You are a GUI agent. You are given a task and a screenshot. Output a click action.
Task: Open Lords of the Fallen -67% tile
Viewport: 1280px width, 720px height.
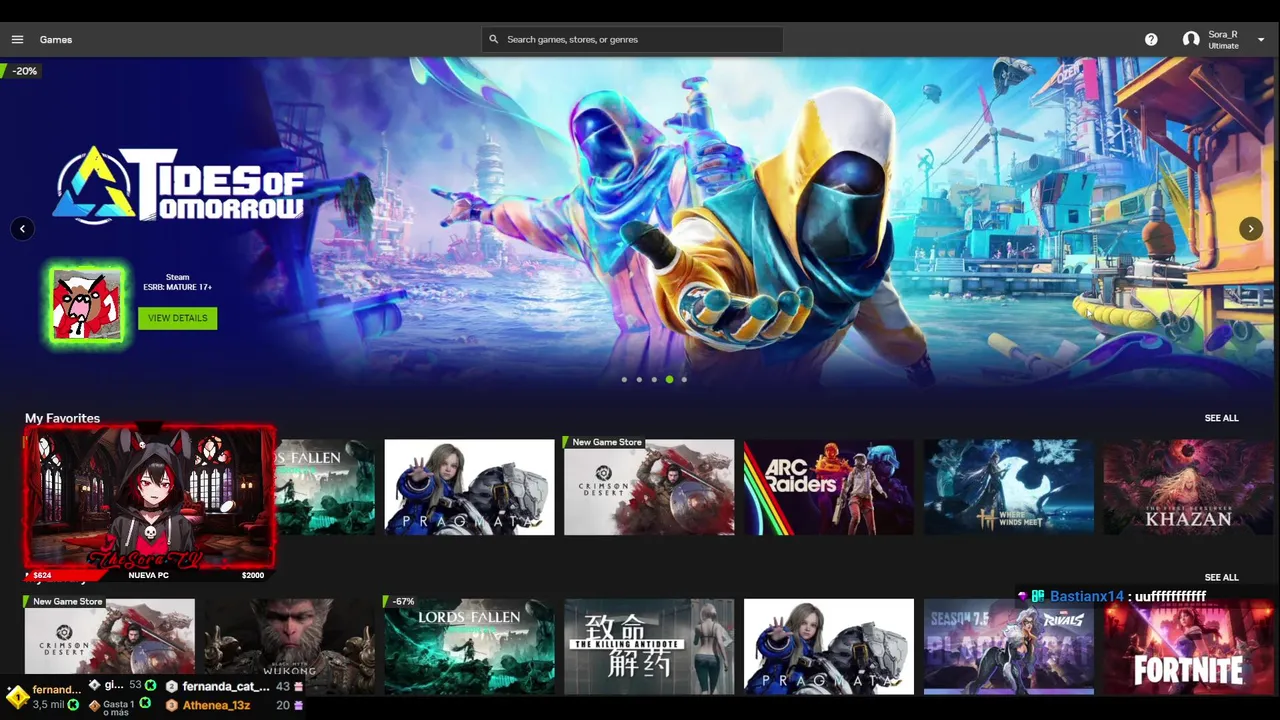(x=469, y=646)
